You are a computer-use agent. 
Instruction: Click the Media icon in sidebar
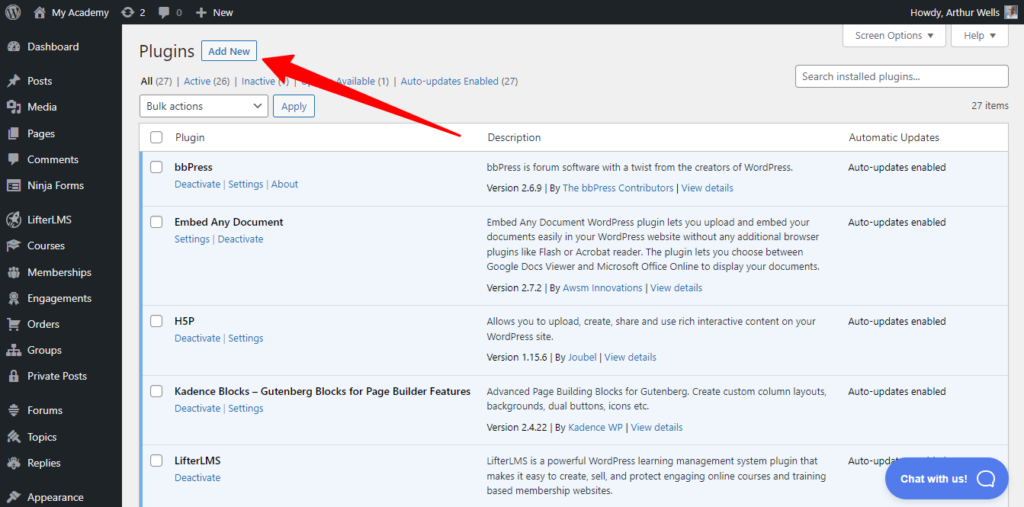coord(14,107)
